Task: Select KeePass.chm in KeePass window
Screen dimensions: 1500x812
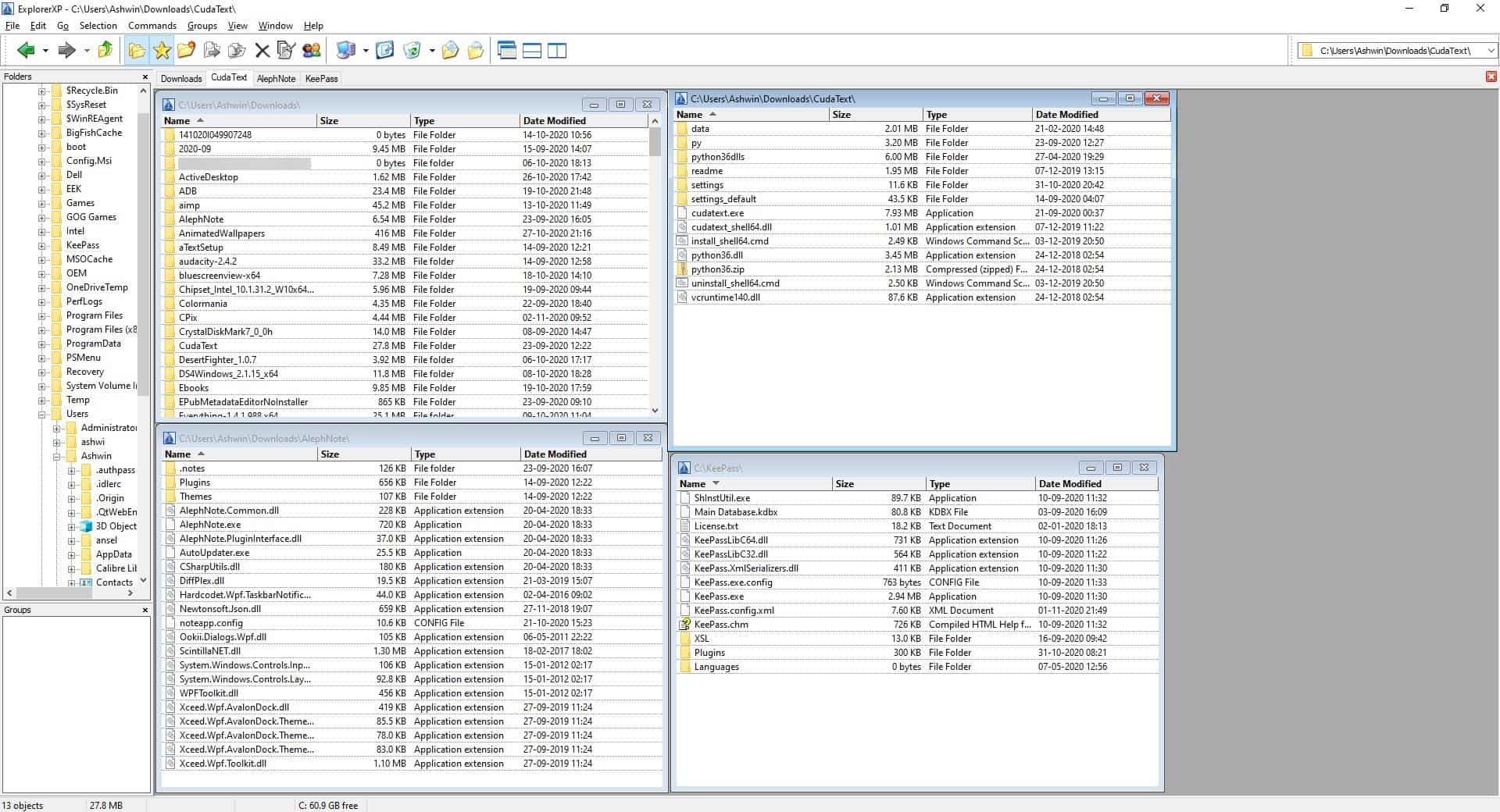Action: point(721,625)
